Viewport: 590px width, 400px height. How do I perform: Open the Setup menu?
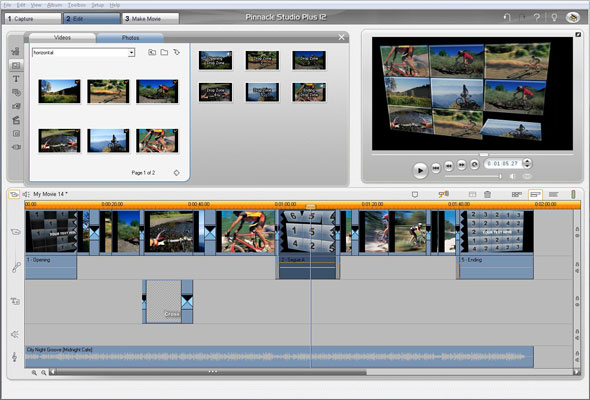click(97, 5)
